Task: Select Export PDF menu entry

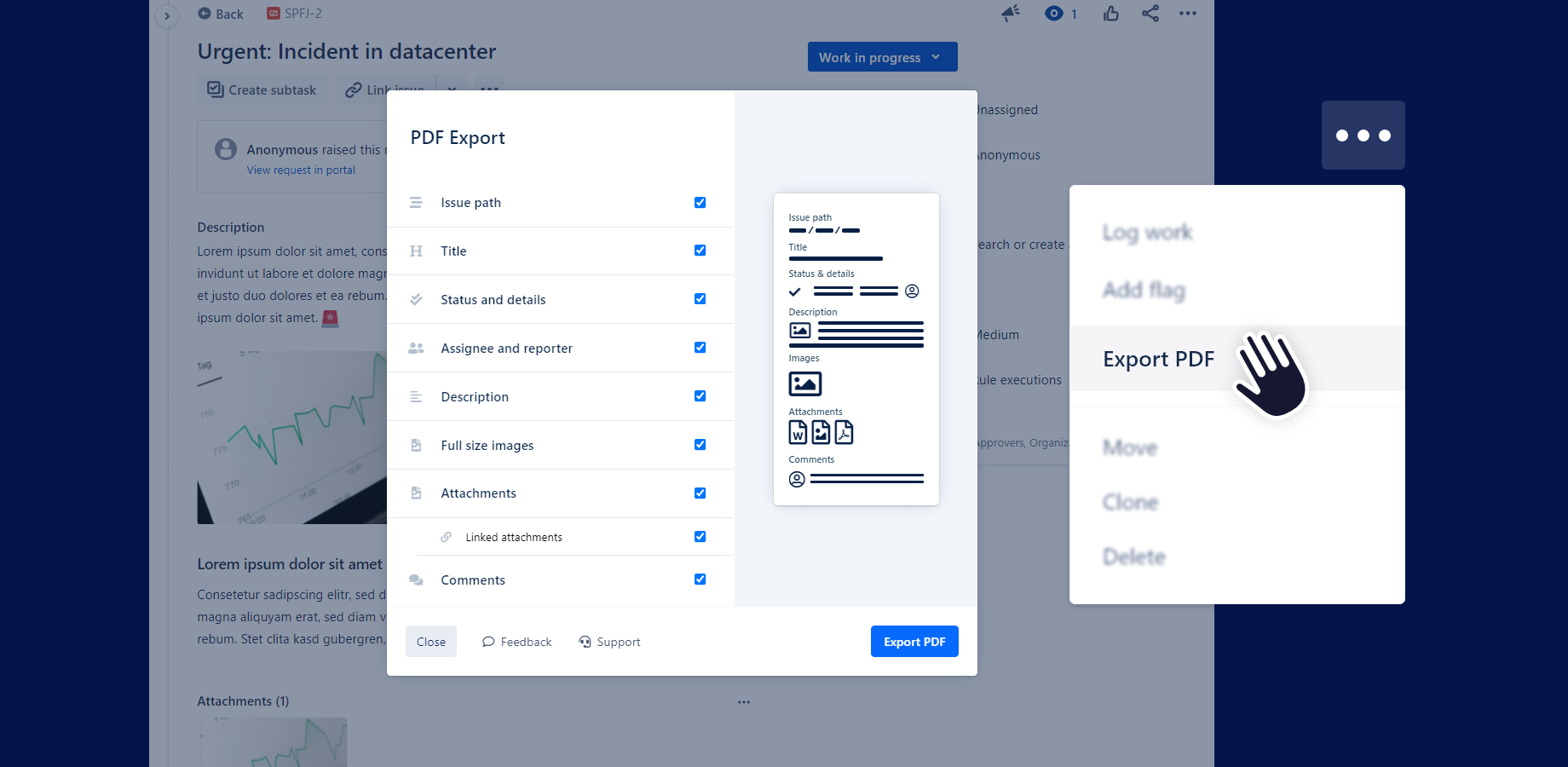Action: [1237, 359]
